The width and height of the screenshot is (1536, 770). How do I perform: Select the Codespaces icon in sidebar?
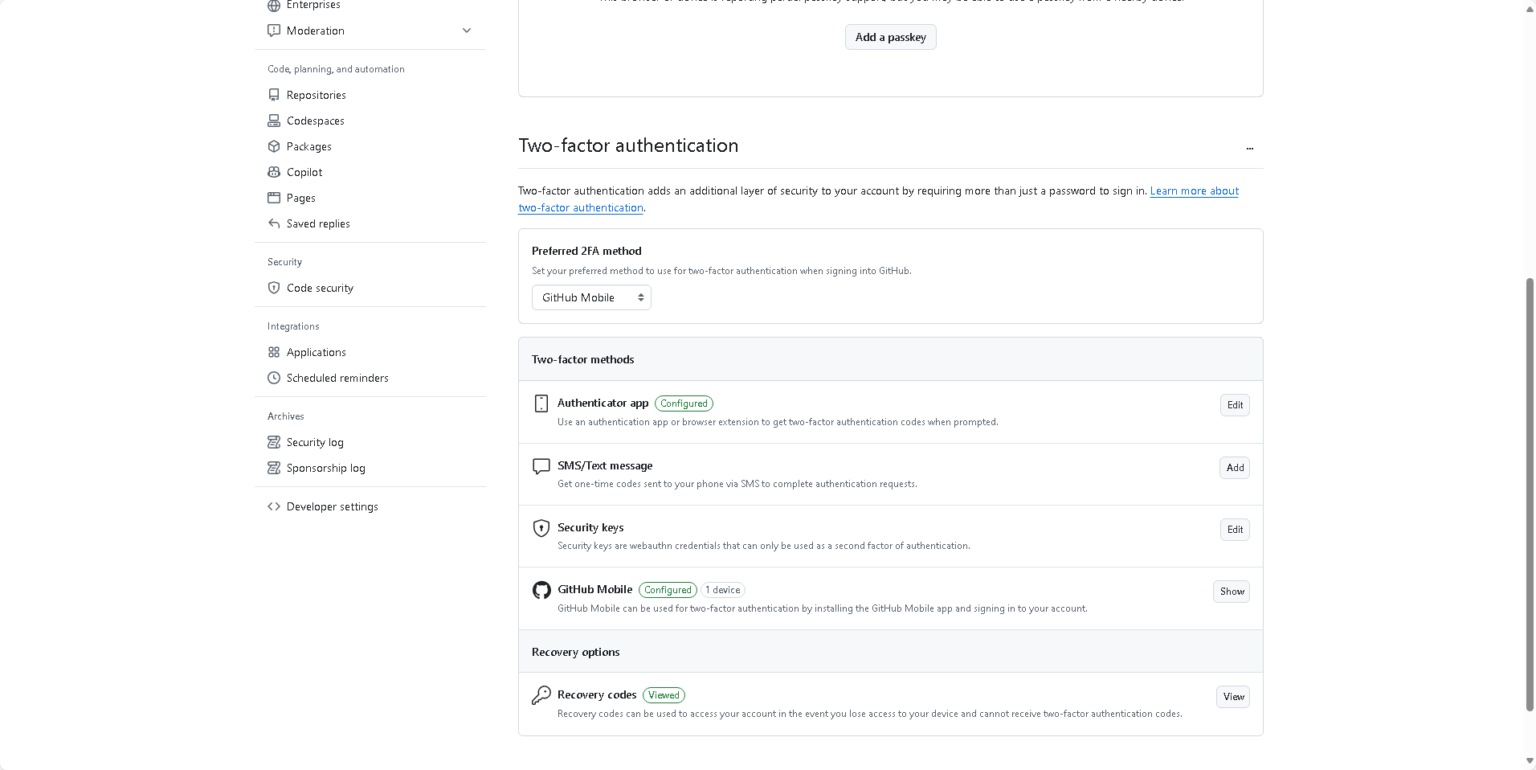coord(274,120)
